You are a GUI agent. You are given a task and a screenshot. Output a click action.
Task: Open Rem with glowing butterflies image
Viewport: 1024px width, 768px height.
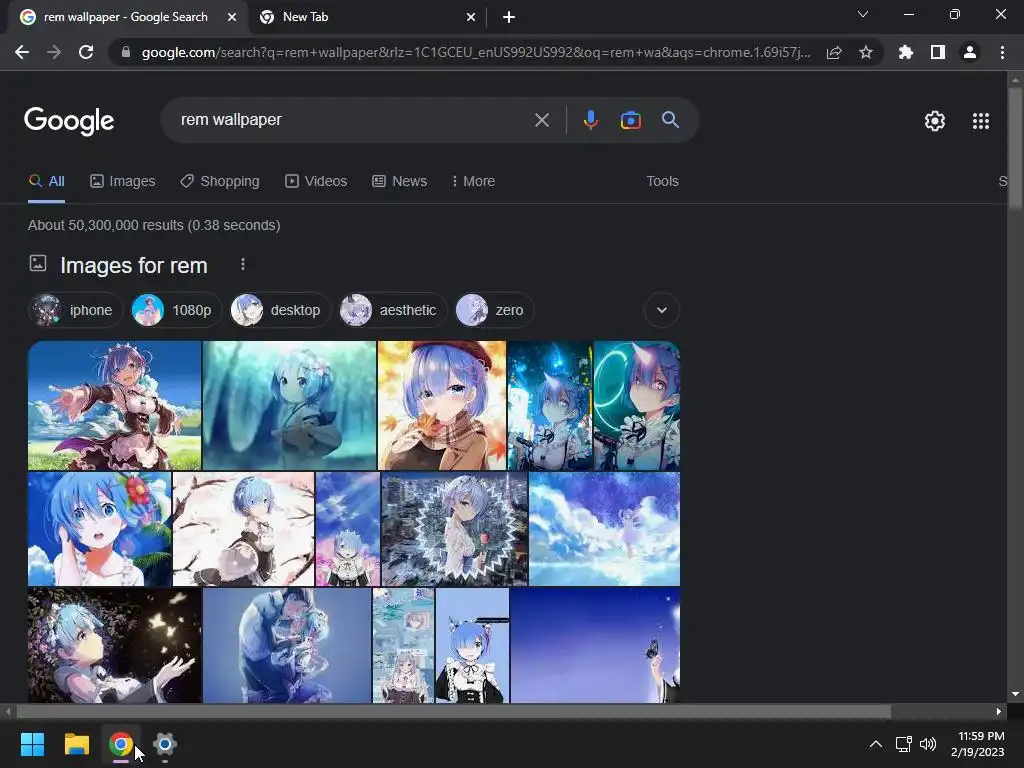(x=114, y=645)
